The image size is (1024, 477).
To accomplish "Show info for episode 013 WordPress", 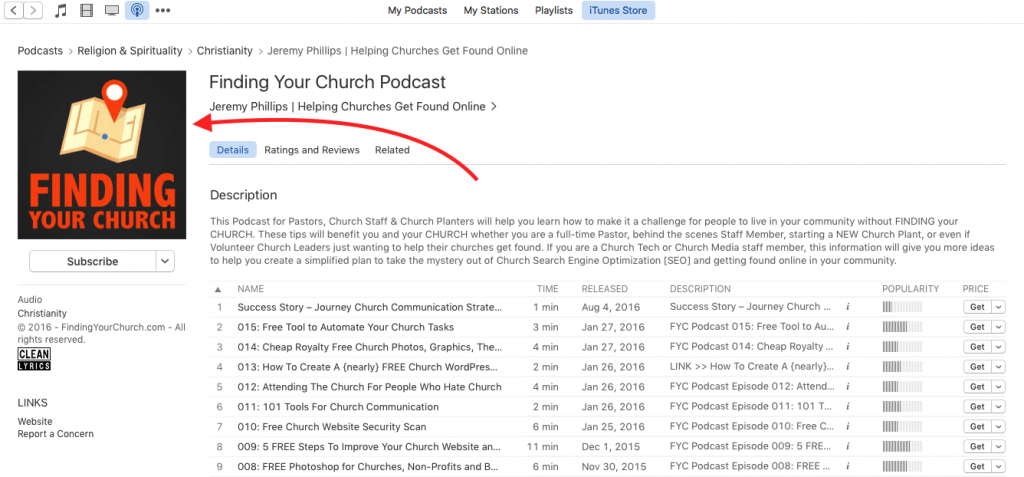I will [848, 367].
